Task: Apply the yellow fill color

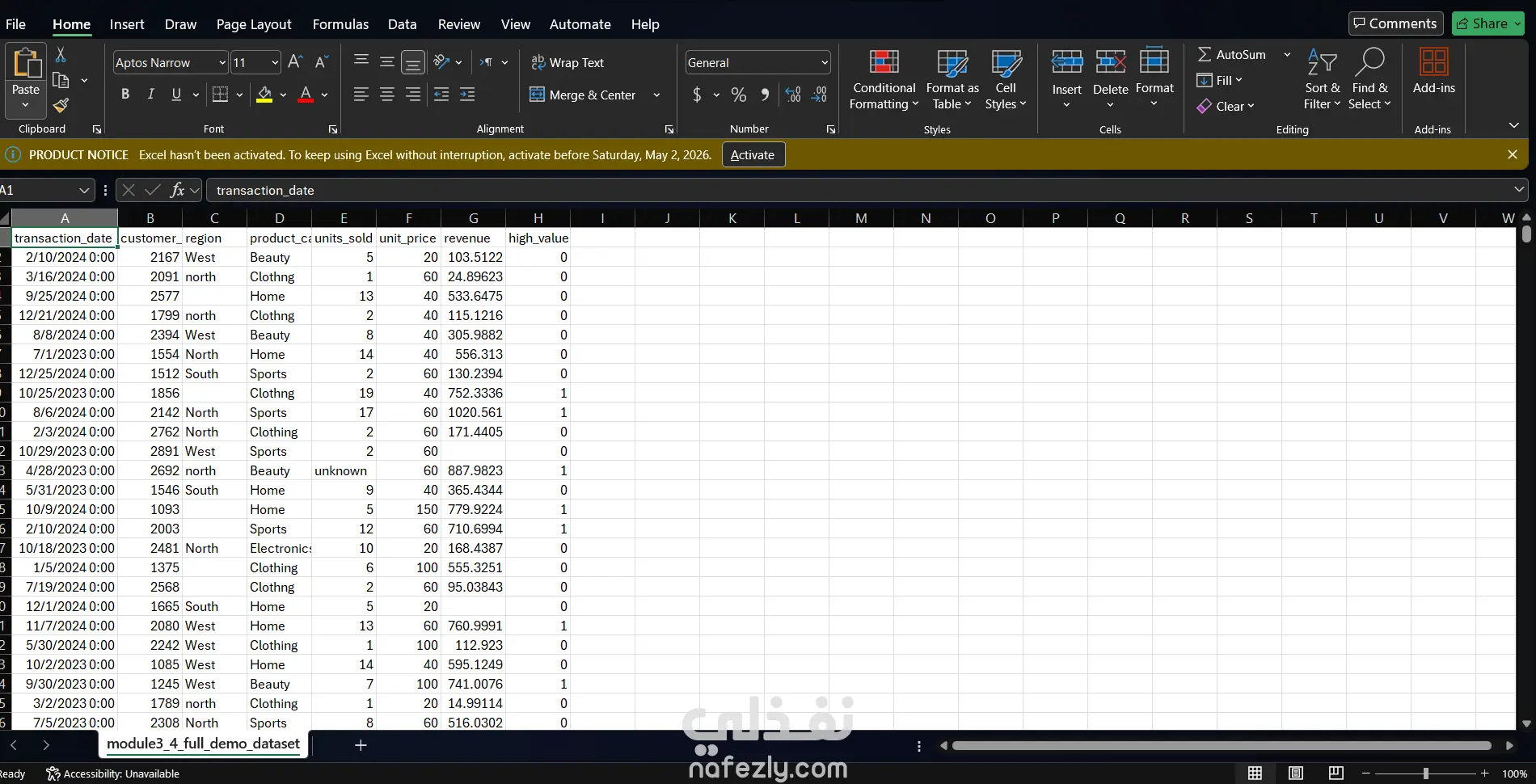Action: click(264, 95)
